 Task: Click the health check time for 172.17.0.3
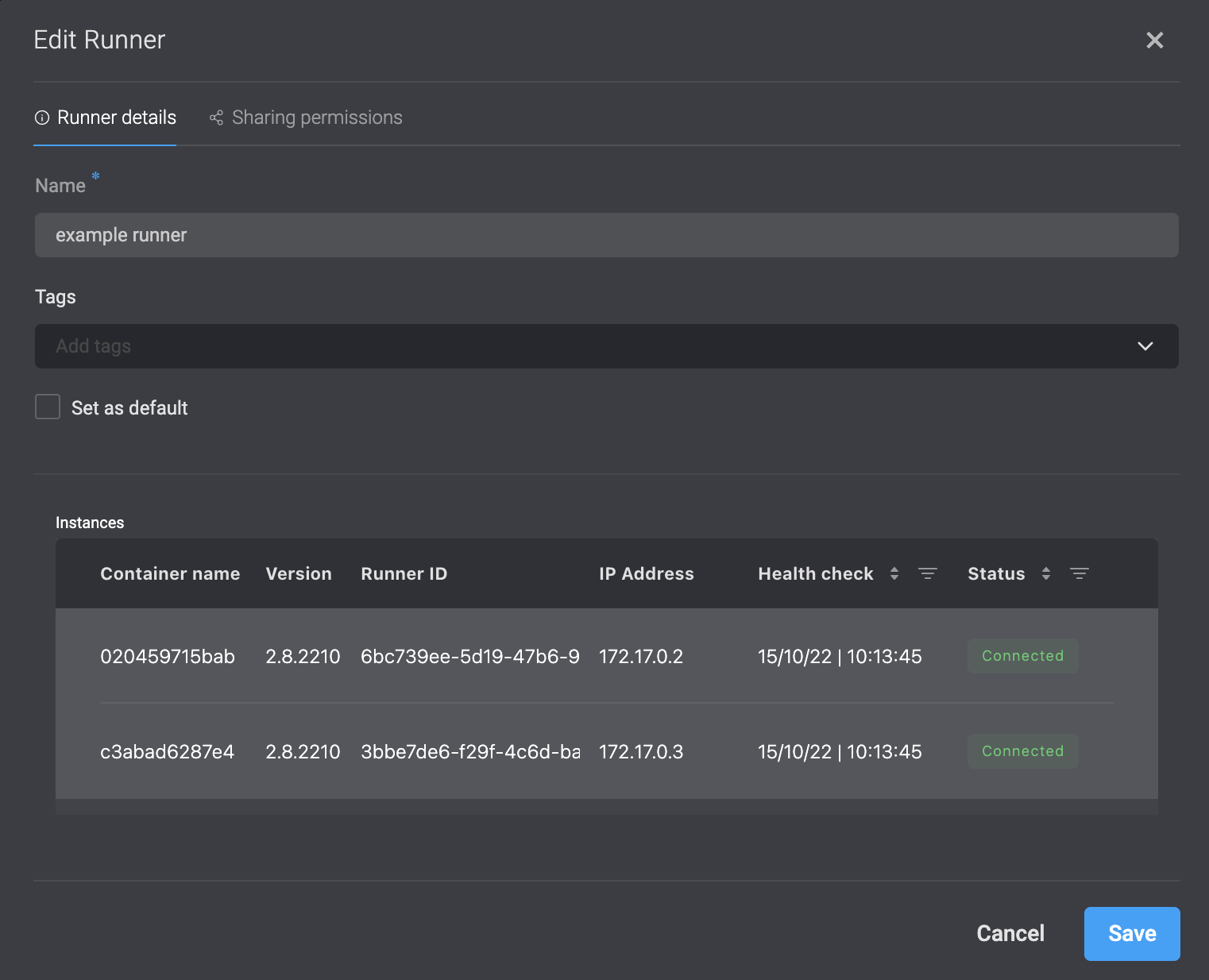[840, 751]
